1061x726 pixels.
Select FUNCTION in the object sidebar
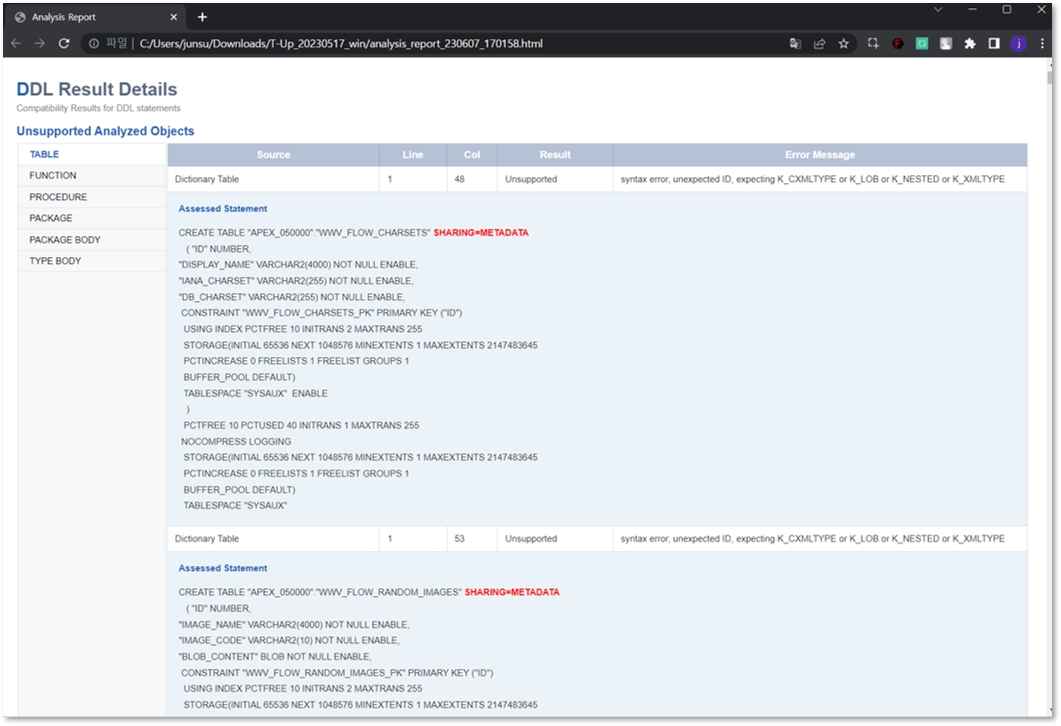click(x=53, y=176)
